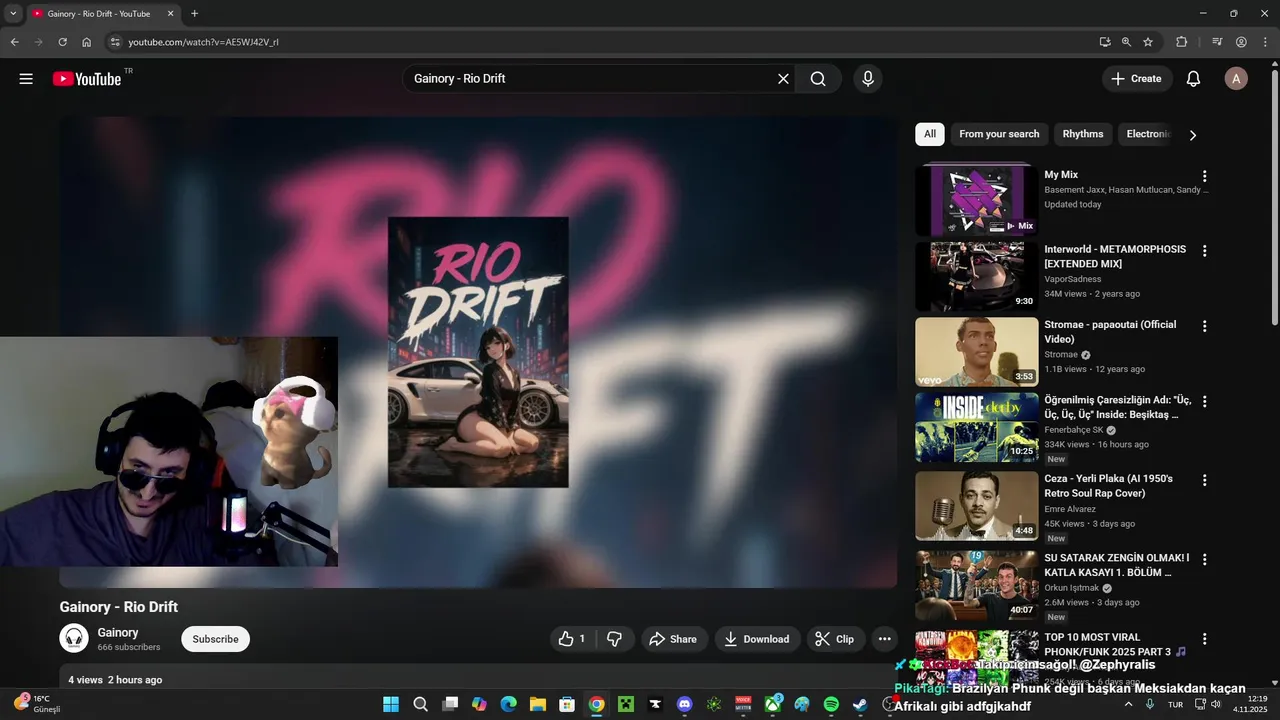Open the more actions menu below the video
Viewport: 1280px width, 720px height.
[x=884, y=639]
